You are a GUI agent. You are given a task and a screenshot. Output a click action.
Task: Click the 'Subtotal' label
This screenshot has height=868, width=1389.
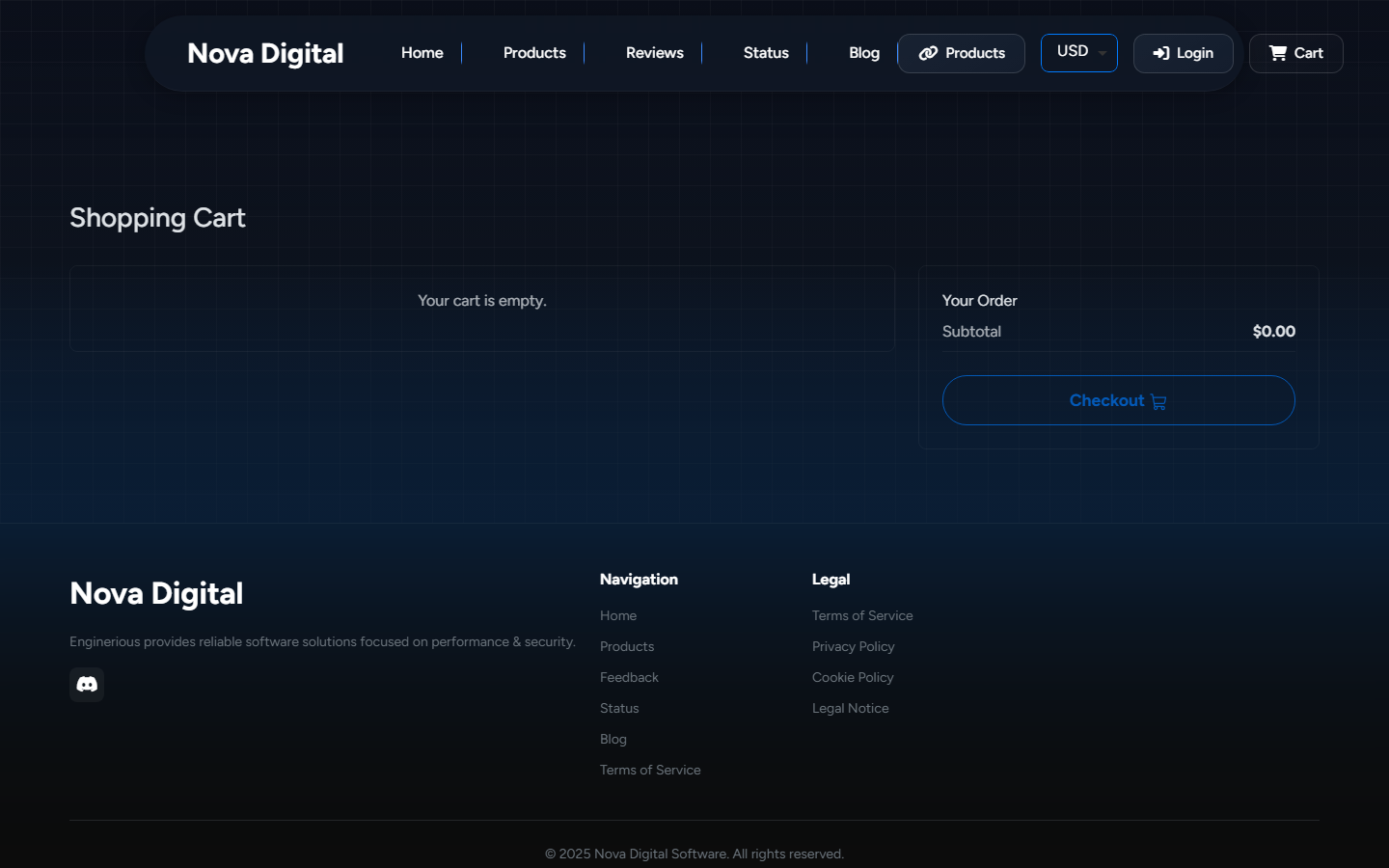(971, 331)
